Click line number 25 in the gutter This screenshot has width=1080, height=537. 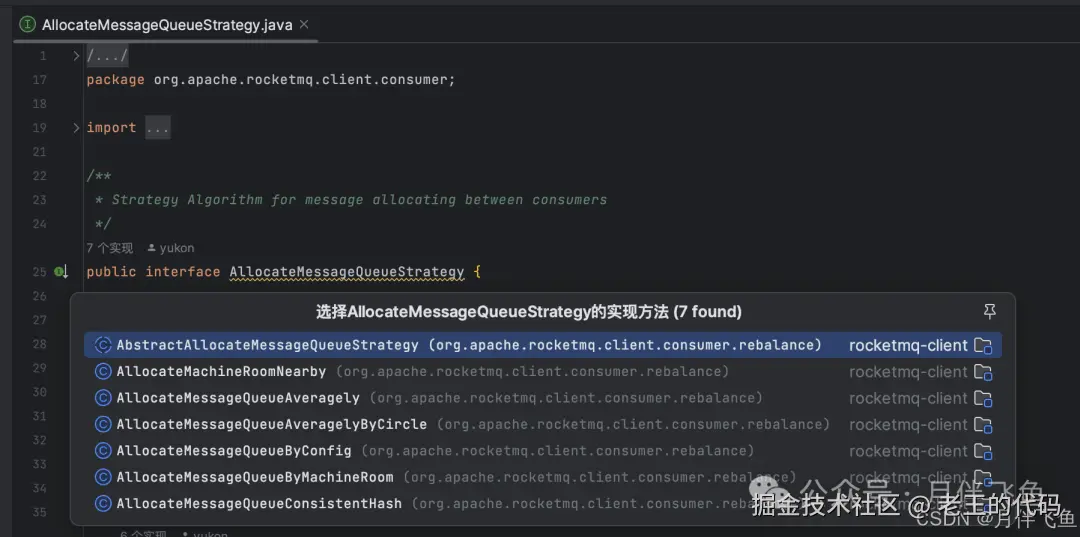pyautogui.click(x=39, y=272)
